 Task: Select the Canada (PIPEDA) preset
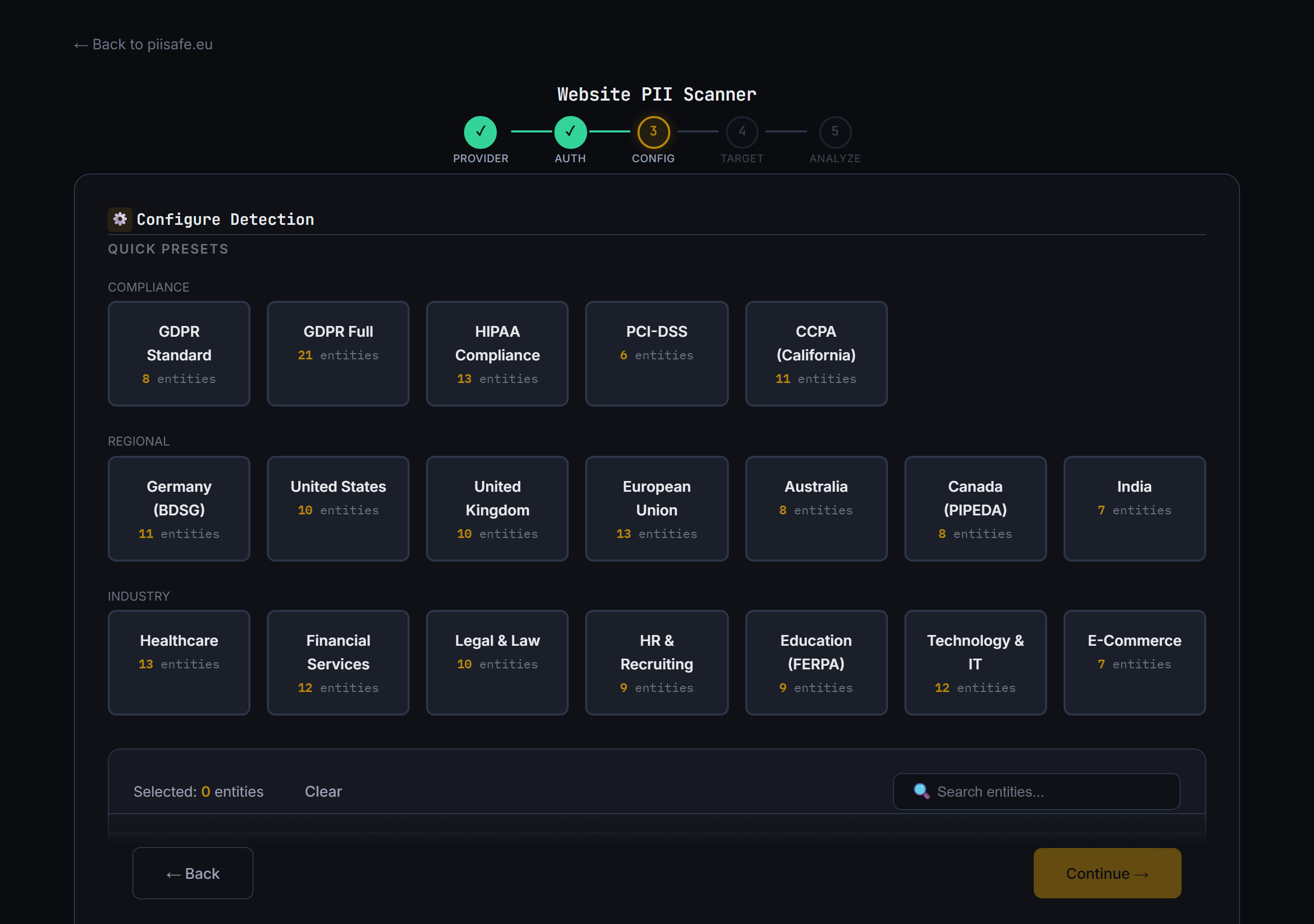(975, 508)
